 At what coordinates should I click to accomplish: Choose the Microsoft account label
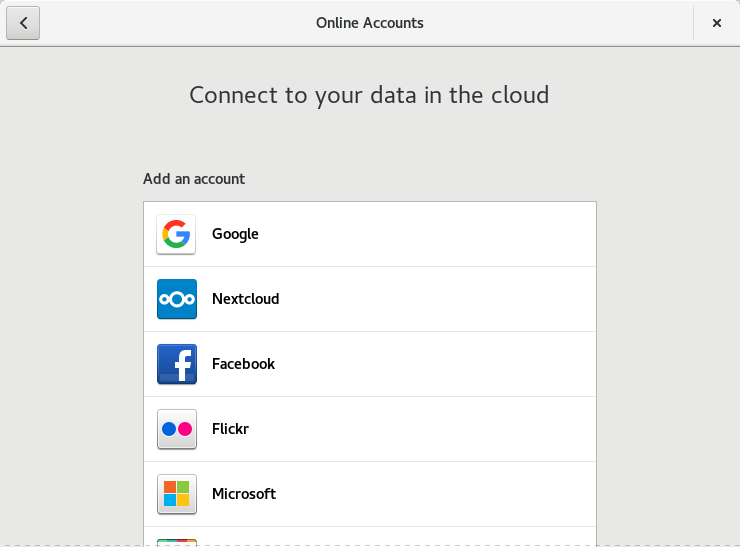coord(244,494)
